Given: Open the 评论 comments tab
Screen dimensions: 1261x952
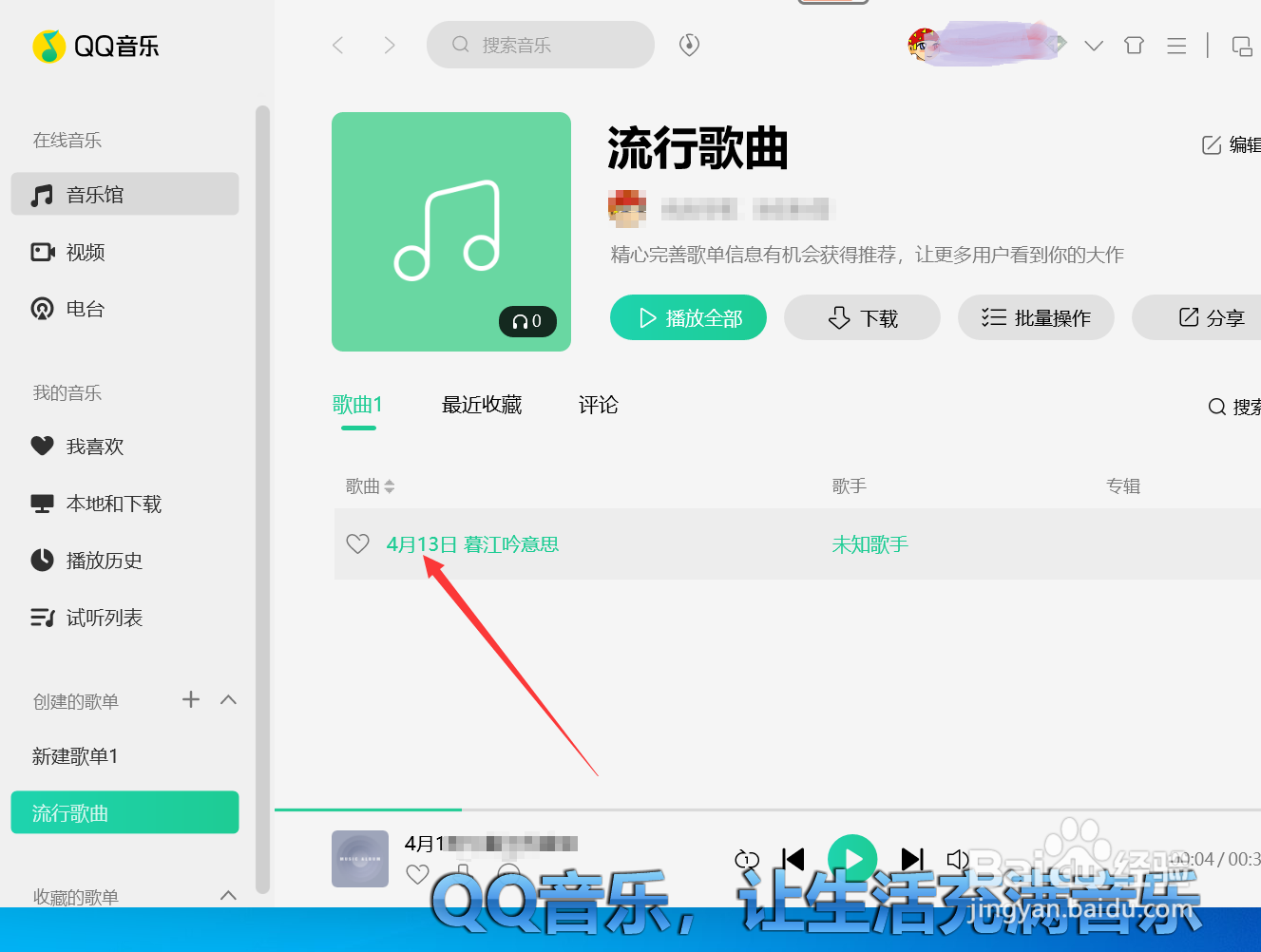Looking at the screenshot, I should tap(599, 405).
